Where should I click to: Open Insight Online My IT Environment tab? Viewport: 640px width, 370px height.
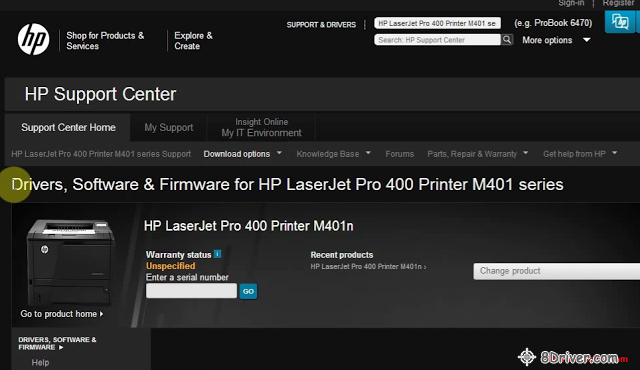(x=261, y=128)
